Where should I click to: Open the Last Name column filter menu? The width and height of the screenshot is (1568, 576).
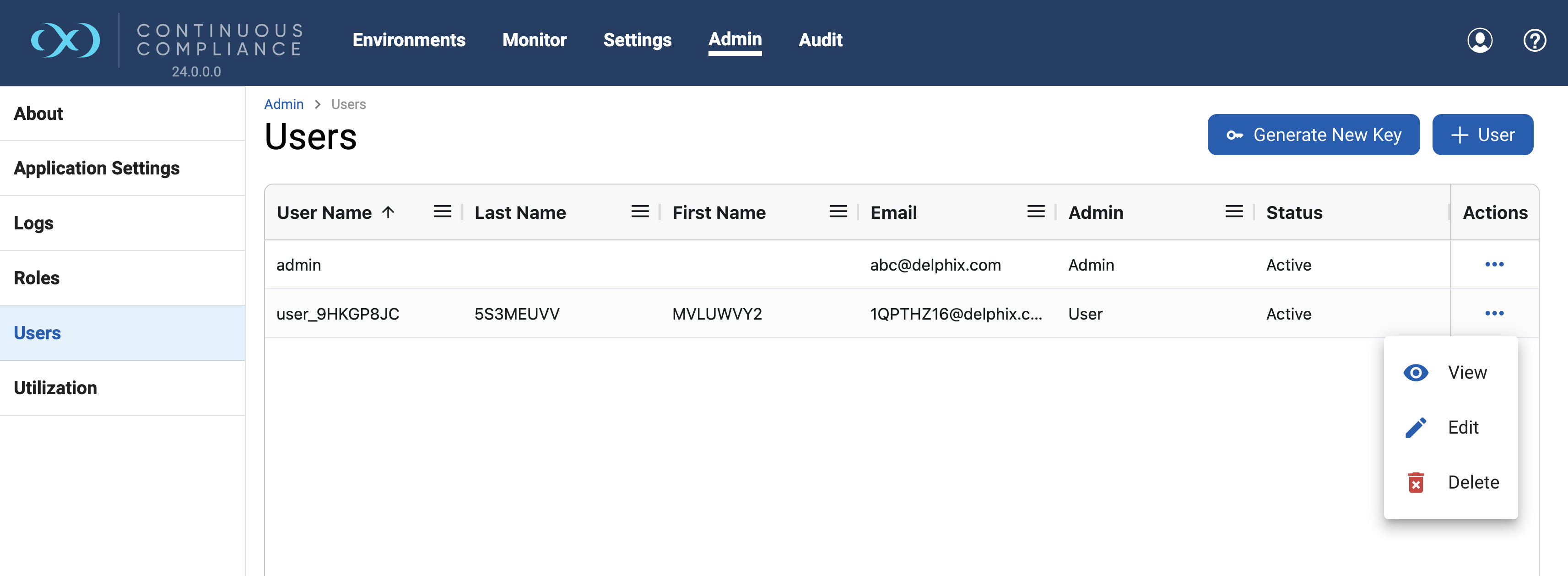[640, 211]
